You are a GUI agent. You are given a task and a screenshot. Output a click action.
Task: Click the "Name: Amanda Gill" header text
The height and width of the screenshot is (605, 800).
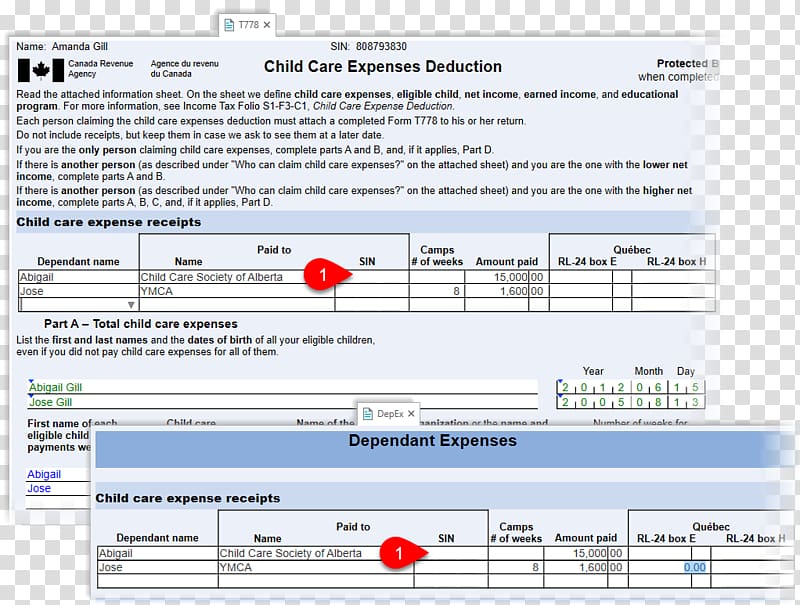(x=62, y=46)
